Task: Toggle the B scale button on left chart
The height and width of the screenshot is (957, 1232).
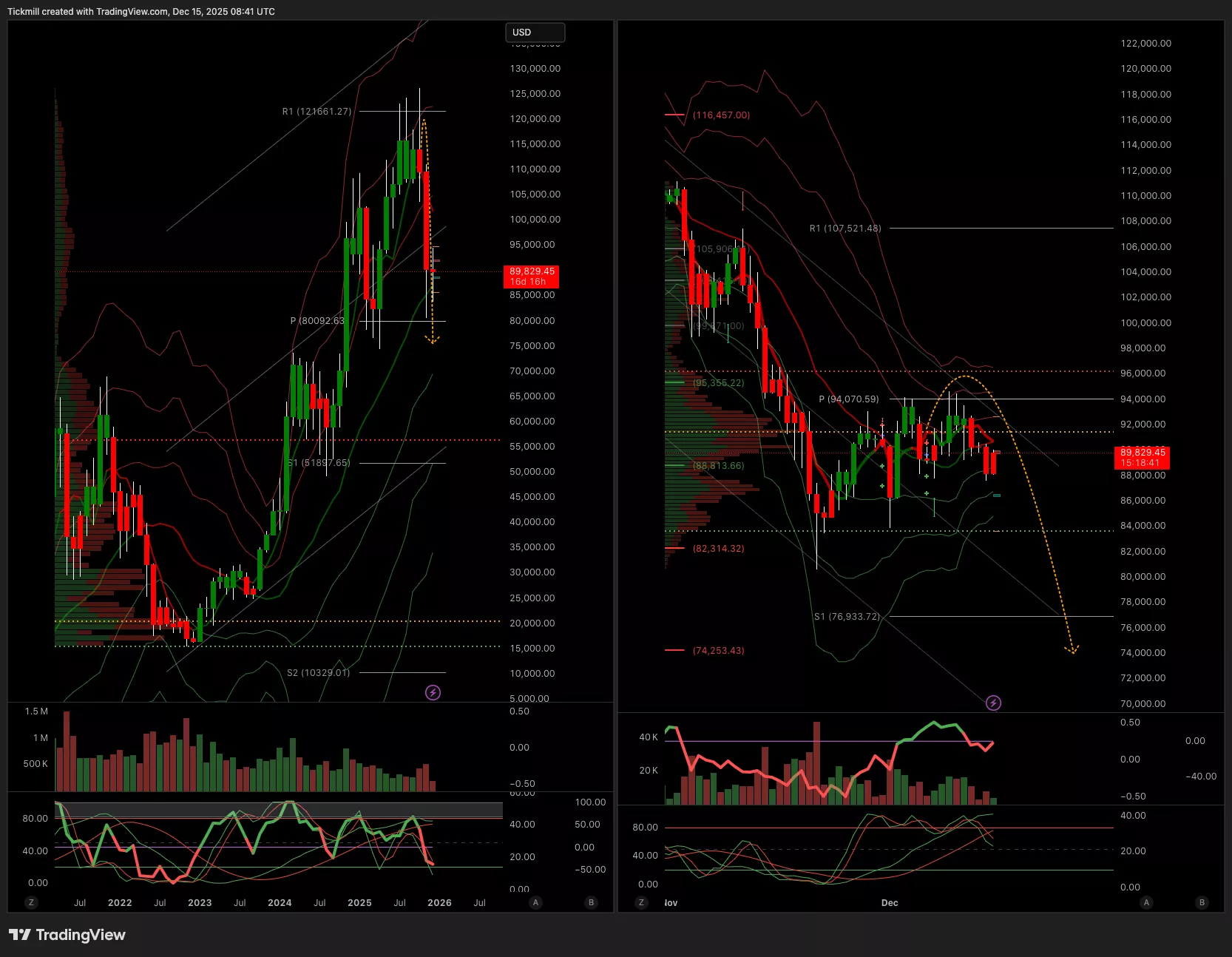Action: pos(591,902)
